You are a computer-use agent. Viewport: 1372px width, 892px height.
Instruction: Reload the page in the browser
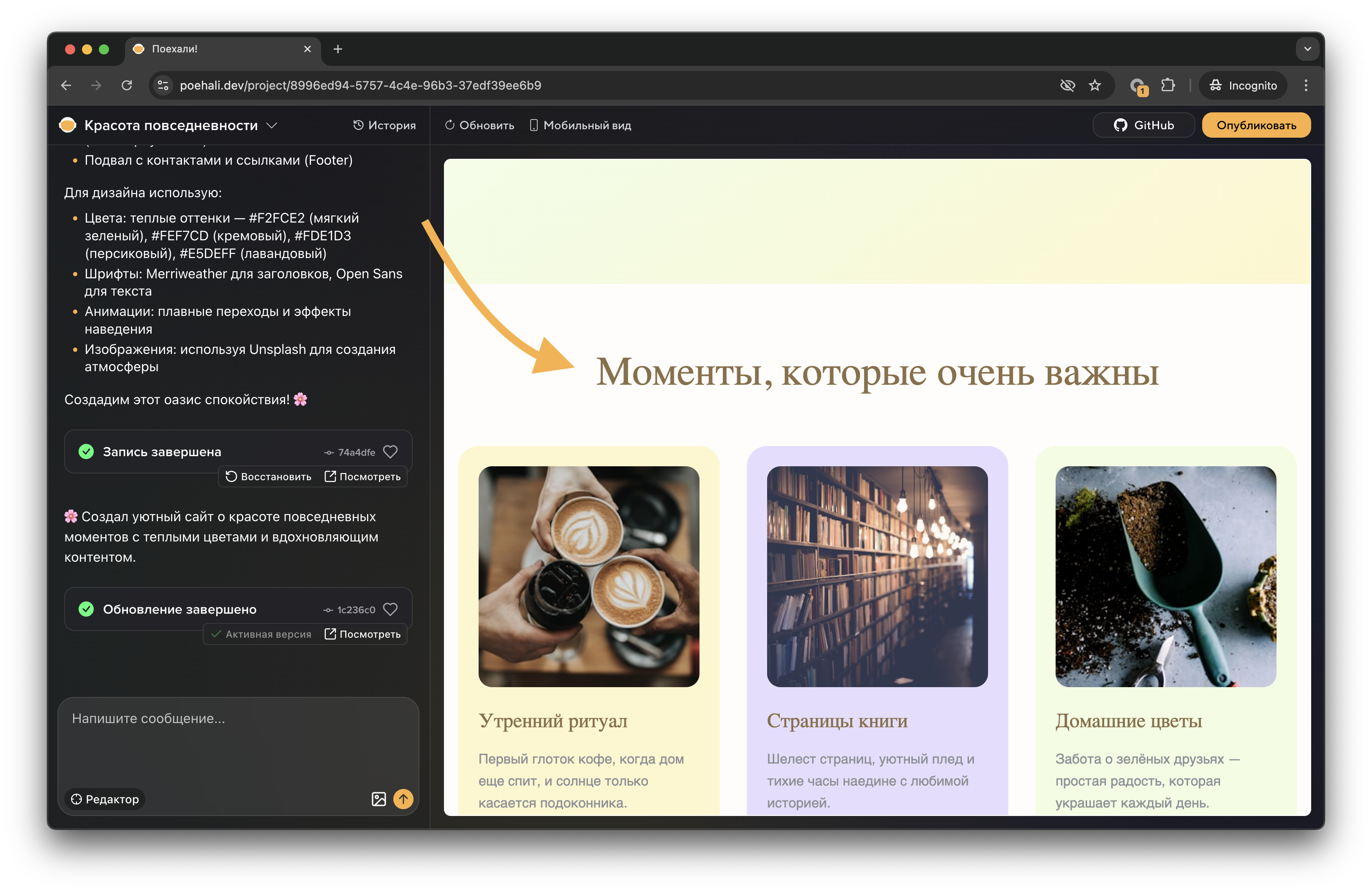(x=127, y=85)
